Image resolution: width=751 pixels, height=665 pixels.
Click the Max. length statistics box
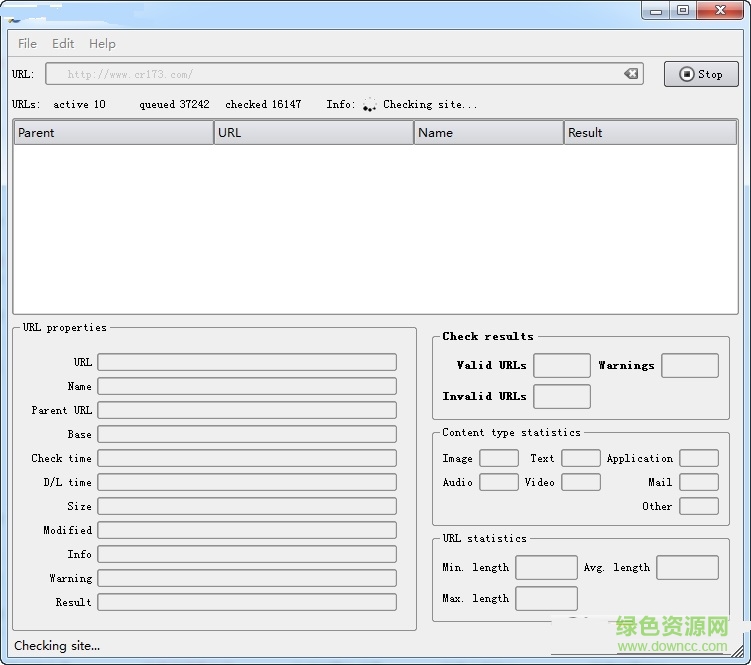(546, 599)
